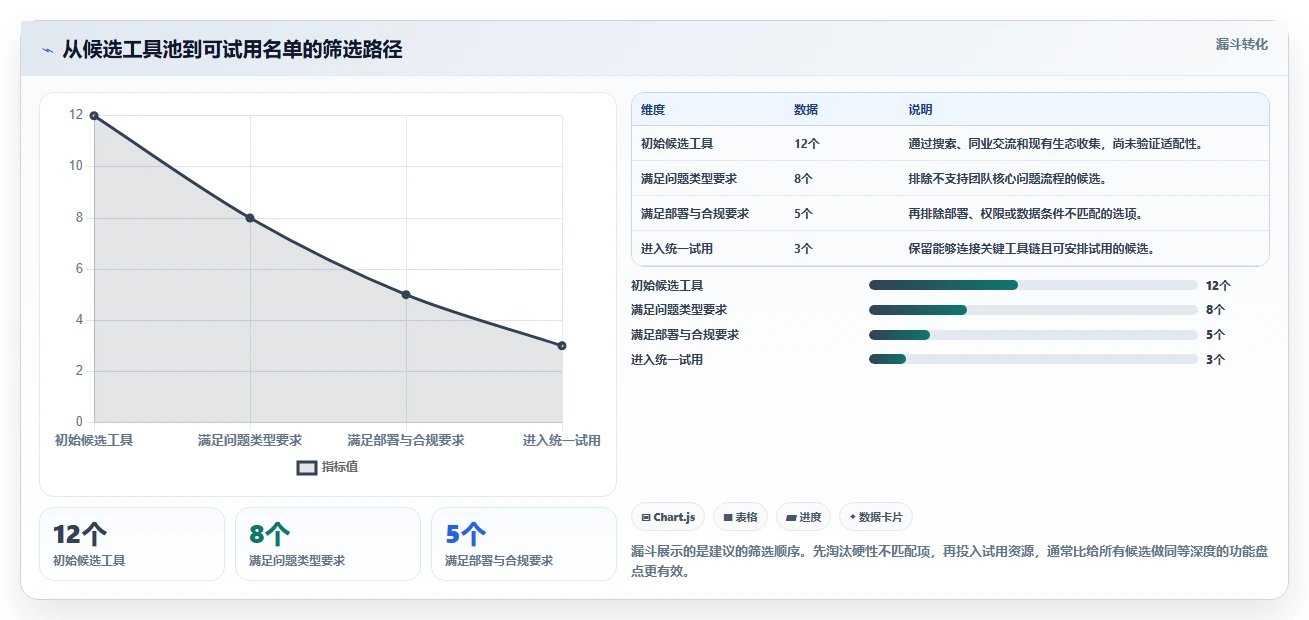Click the 维度 column header
1309x620 pixels.
pyautogui.click(x=653, y=110)
